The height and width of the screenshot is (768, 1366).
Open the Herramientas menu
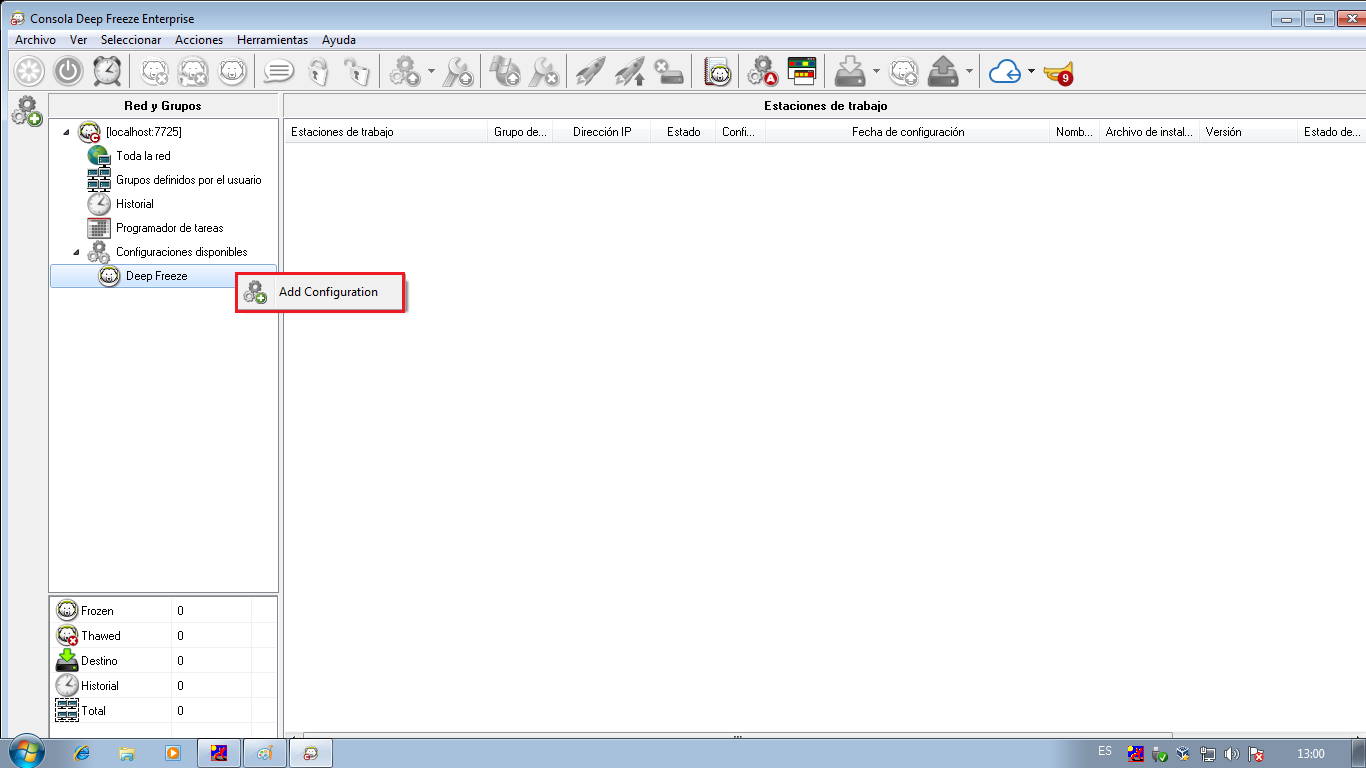point(272,40)
